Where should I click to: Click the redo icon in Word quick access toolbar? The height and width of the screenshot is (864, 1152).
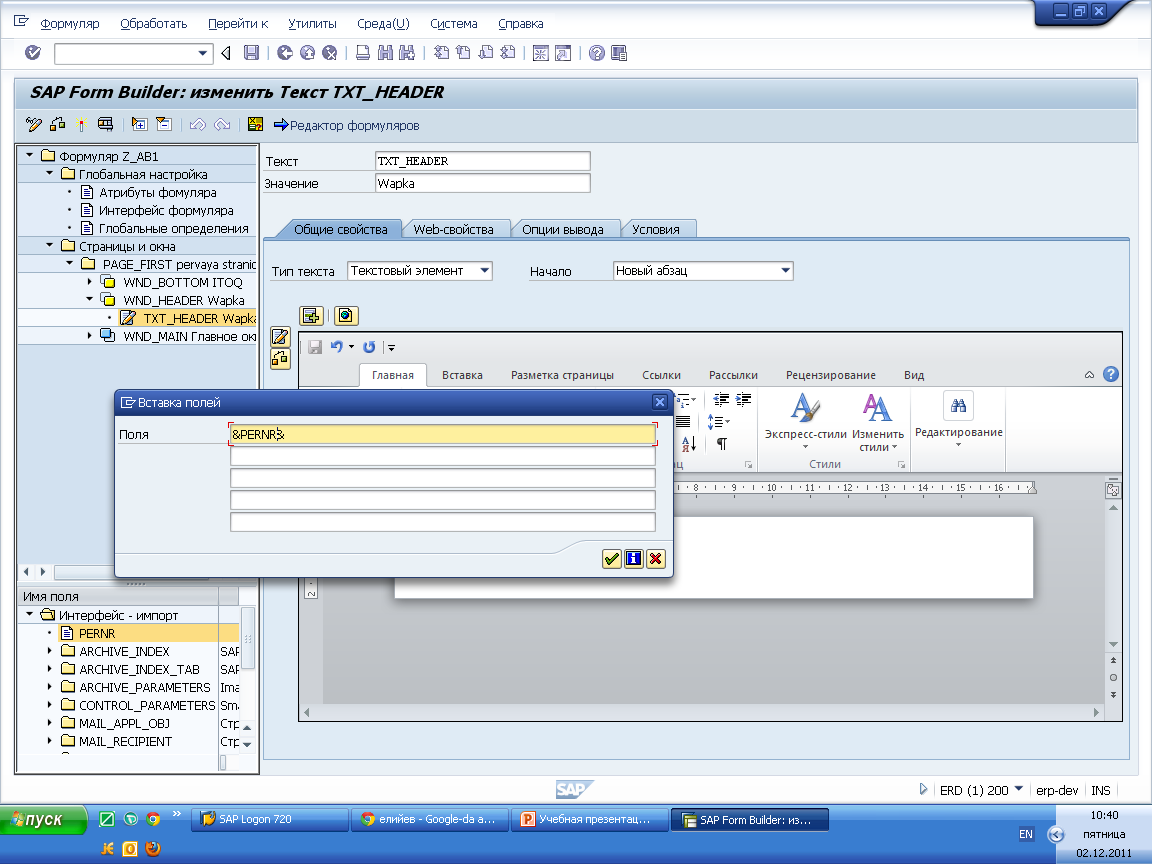point(369,347)
